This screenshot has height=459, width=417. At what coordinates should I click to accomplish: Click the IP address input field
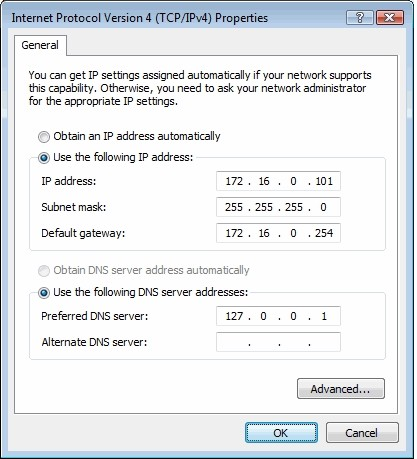pos(278,181)
